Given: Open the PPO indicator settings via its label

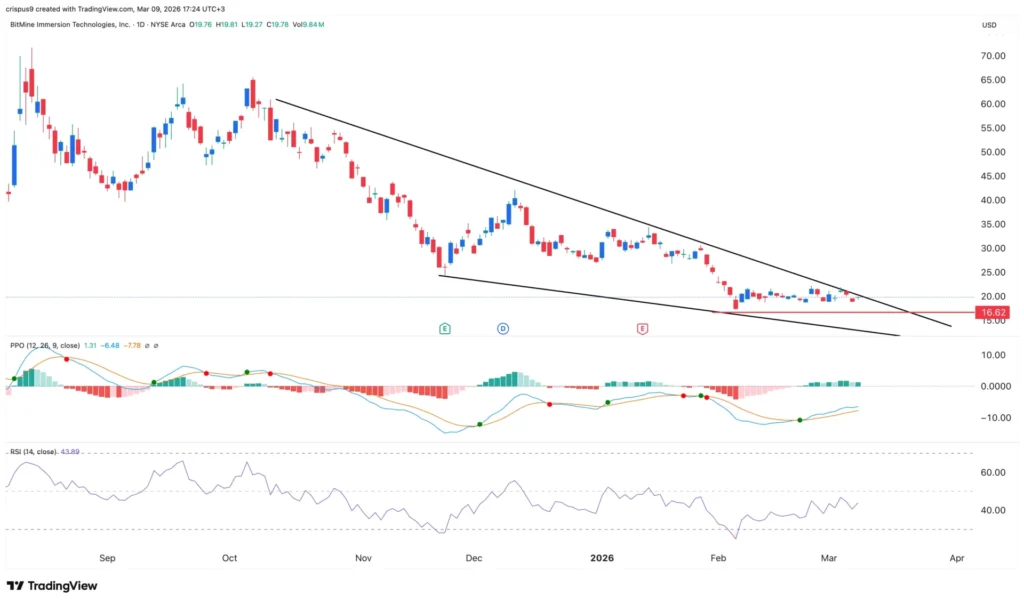Looking at the screenshot, I should pyautogui.click(x=20, y=345).
